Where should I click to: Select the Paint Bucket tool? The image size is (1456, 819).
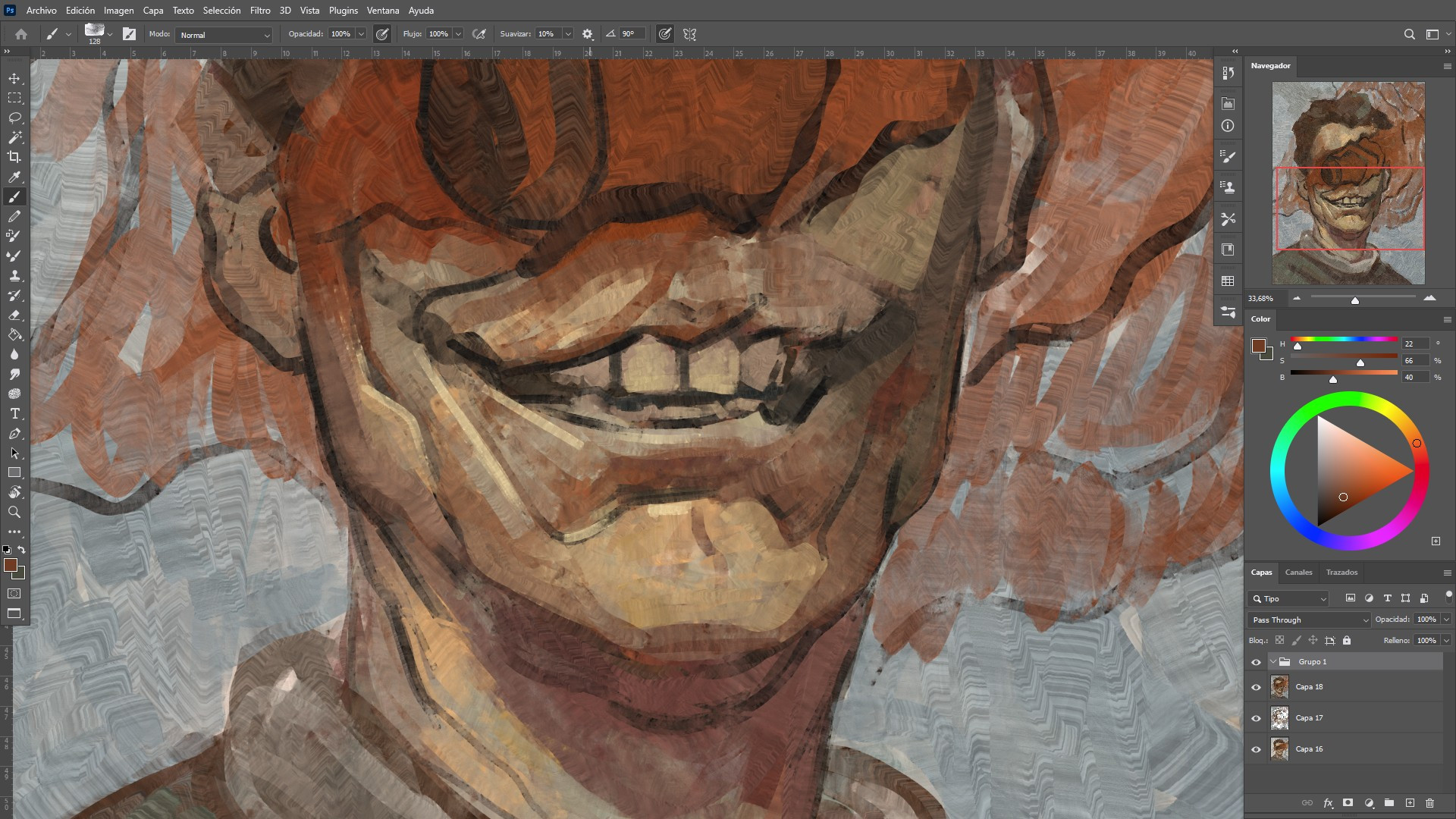[x=14, y=334]
